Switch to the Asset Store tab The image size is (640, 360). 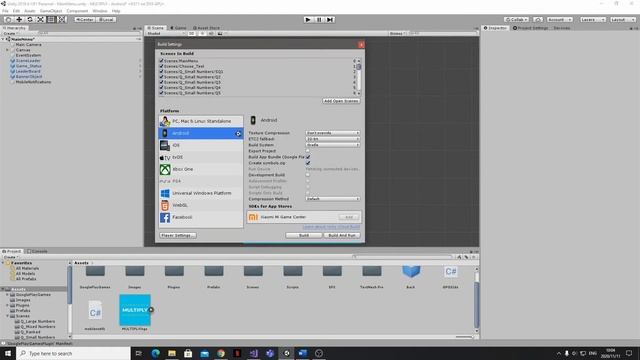tap(207, 28)
